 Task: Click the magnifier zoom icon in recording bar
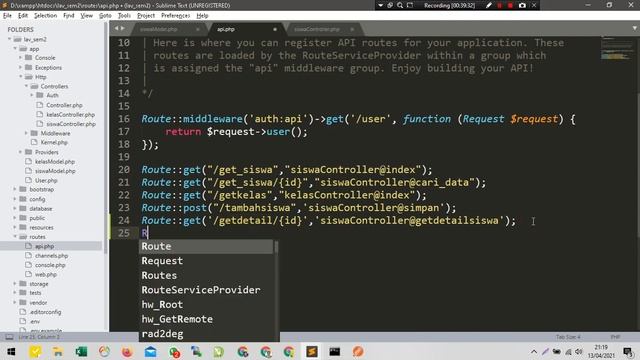pyautogui.click(x=400, y=5)
